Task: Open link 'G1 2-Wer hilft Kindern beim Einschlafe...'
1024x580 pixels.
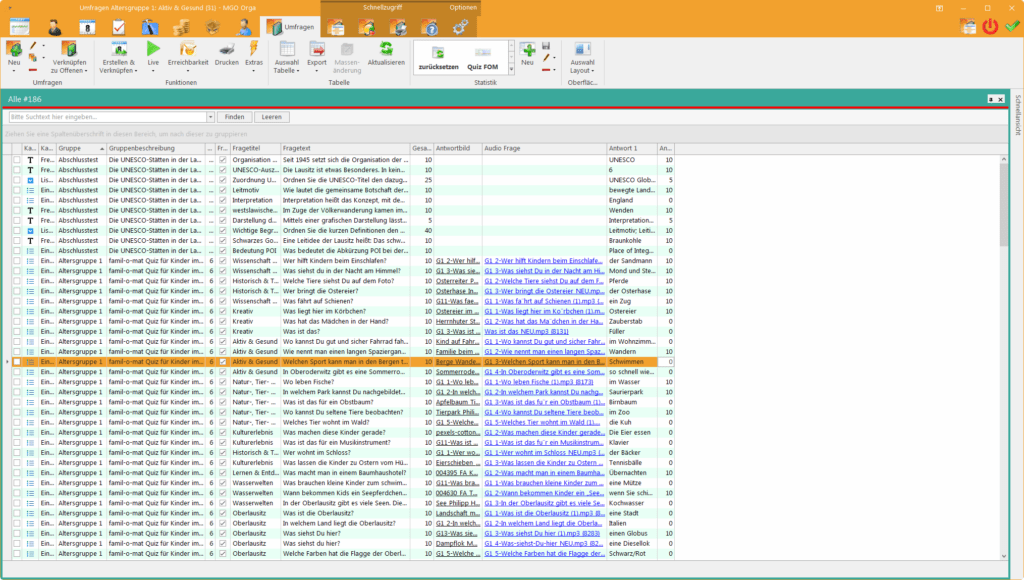Action: 543,261
